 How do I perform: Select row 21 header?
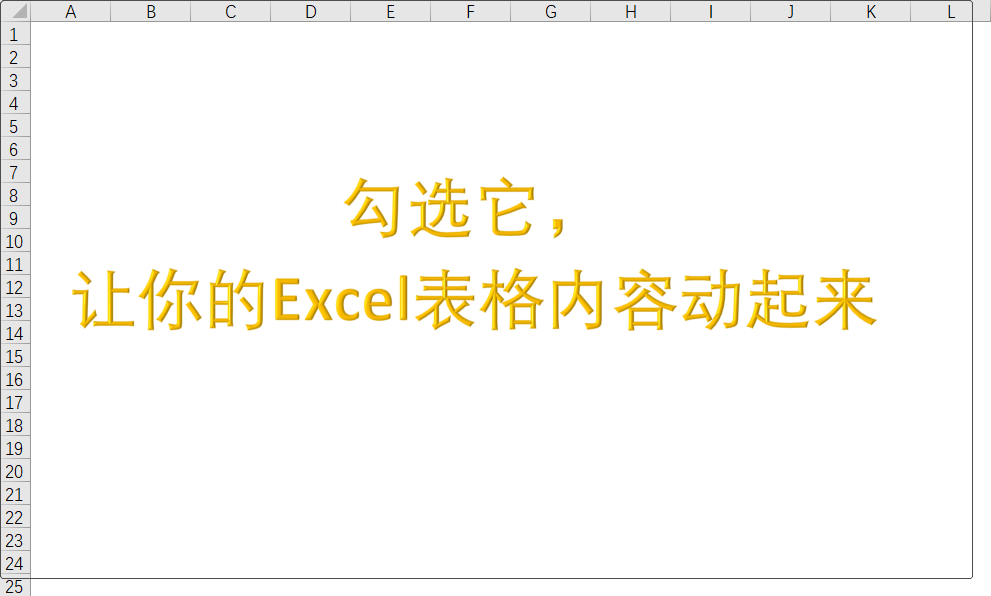click(x=15, y=494)
